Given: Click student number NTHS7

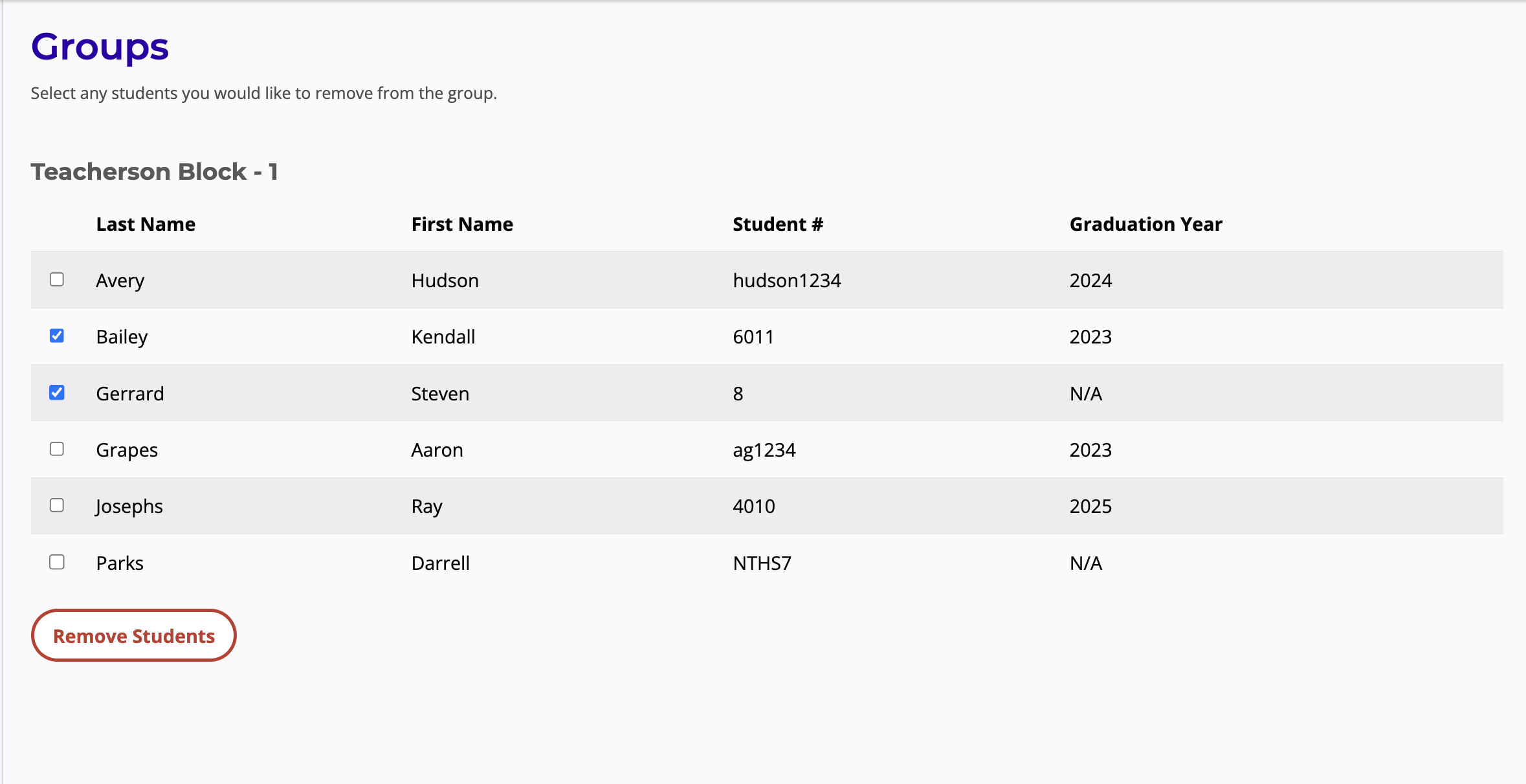Looking at the screenshot, I should [x=762, y=563].
